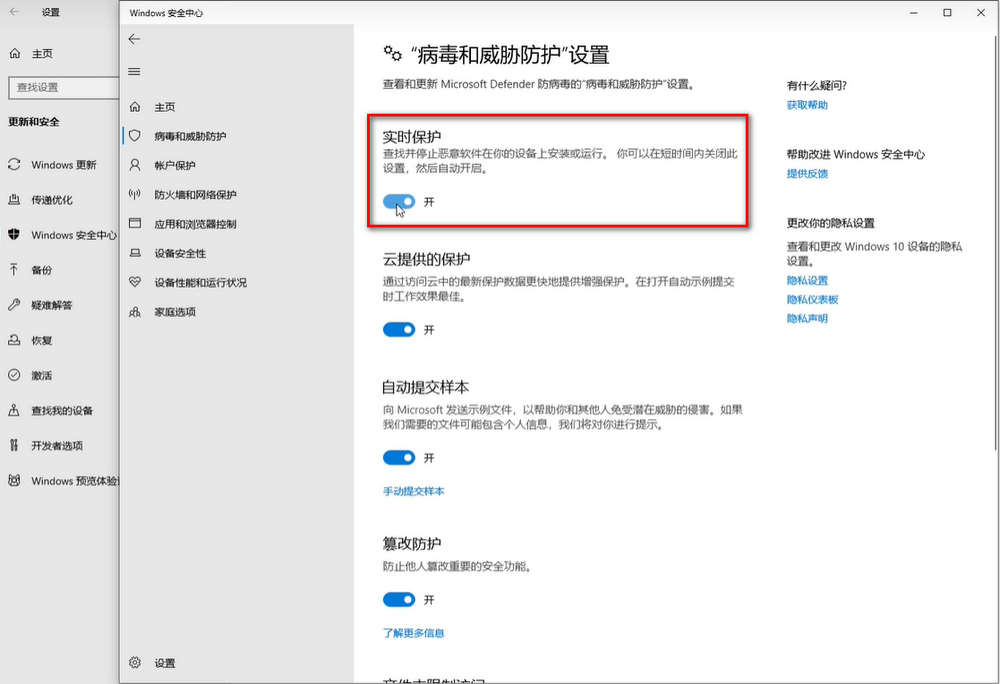Click the back arrow in Windows Security
Image resolution: width=1000 pixels, height=684 pixels.
134,39
